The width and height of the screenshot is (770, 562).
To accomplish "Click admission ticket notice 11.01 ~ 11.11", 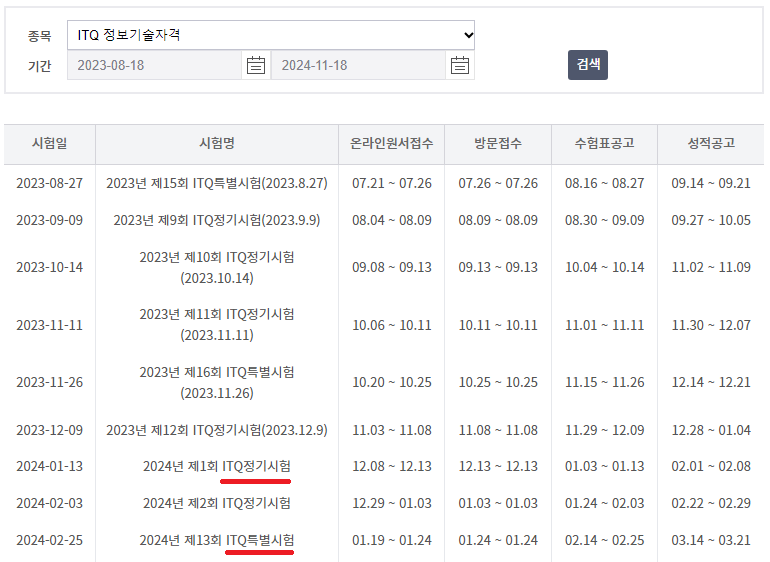I will 605,325.
